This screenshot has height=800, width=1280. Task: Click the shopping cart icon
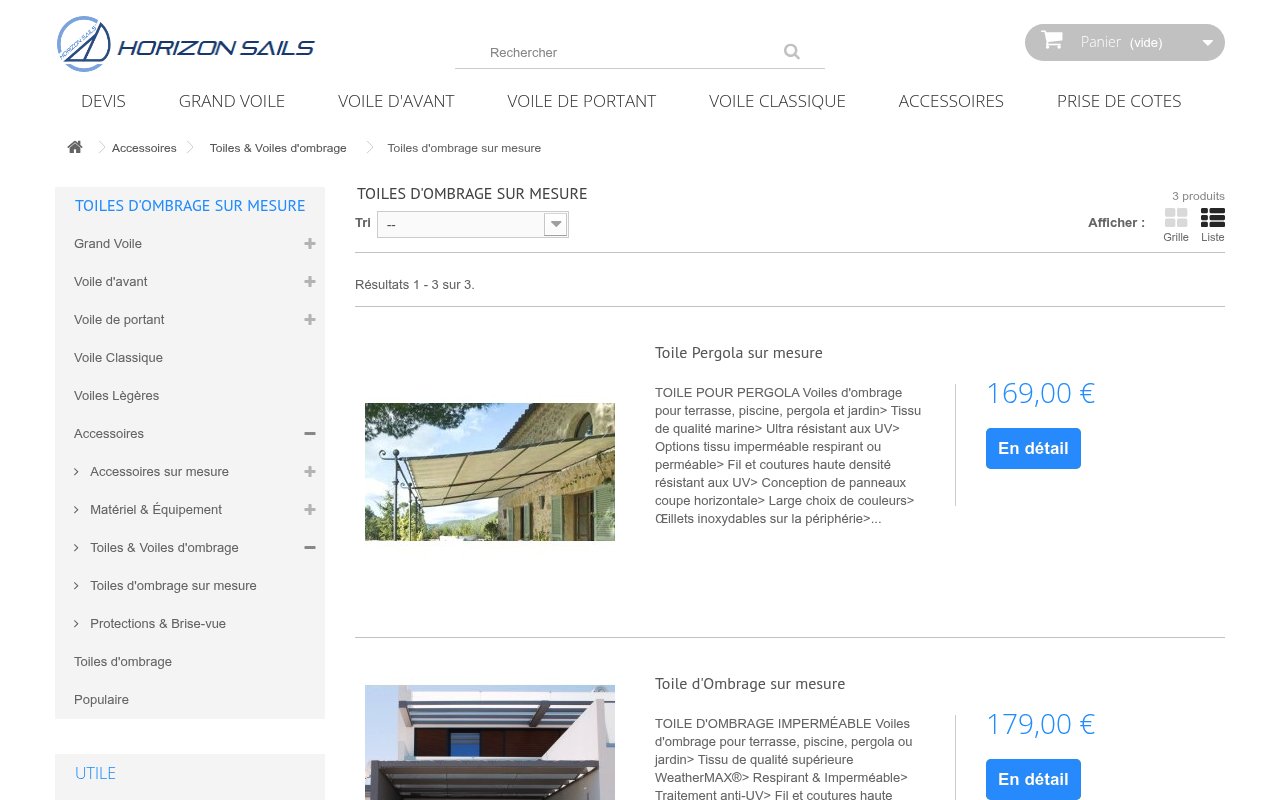pyautogui.click(x=1052, y=40)
